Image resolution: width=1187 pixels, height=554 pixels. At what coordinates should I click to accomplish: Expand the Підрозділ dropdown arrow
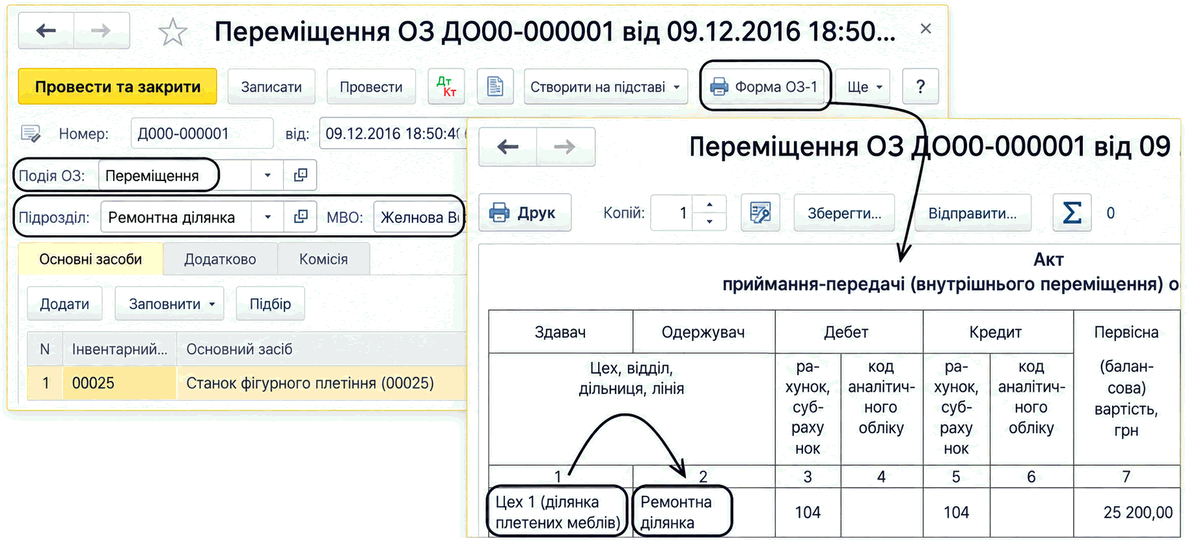pos(267,218)
